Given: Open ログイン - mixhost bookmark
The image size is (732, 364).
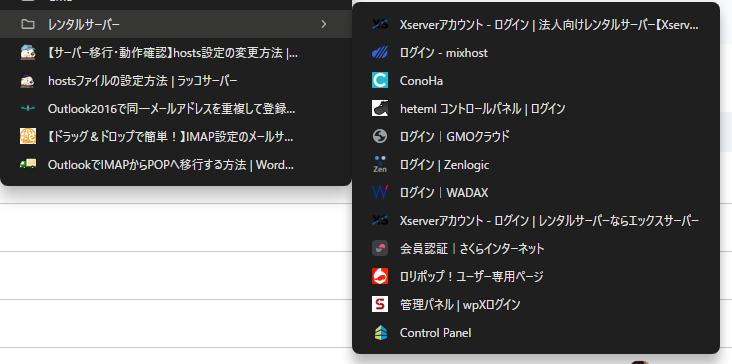Looking at the screenshot, I should [x=535, y=53].
